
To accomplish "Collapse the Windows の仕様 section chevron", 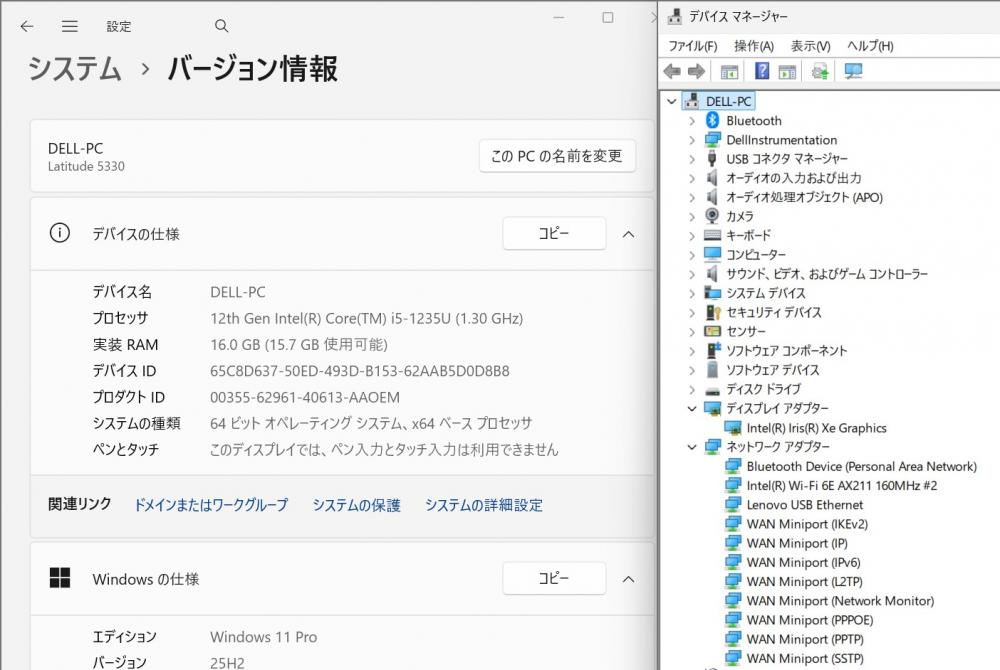I will coord(629,579).
